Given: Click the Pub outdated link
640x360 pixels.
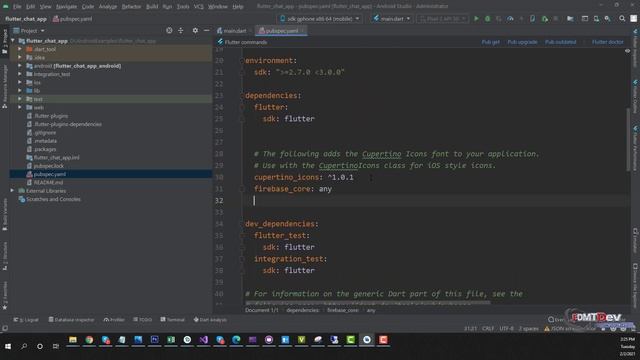Looking at the screenshot, I should (560, 42).
